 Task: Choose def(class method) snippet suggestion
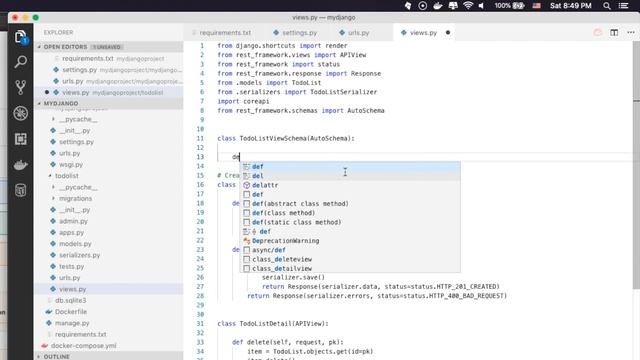(350, 213)
